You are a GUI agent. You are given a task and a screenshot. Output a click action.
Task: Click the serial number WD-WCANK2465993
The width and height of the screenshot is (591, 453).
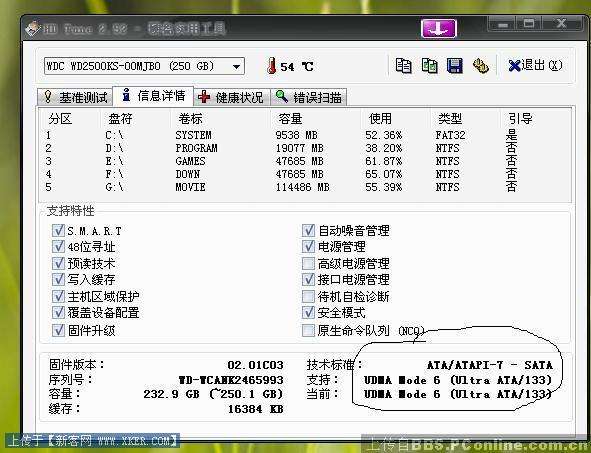click(x=231, y=380)
